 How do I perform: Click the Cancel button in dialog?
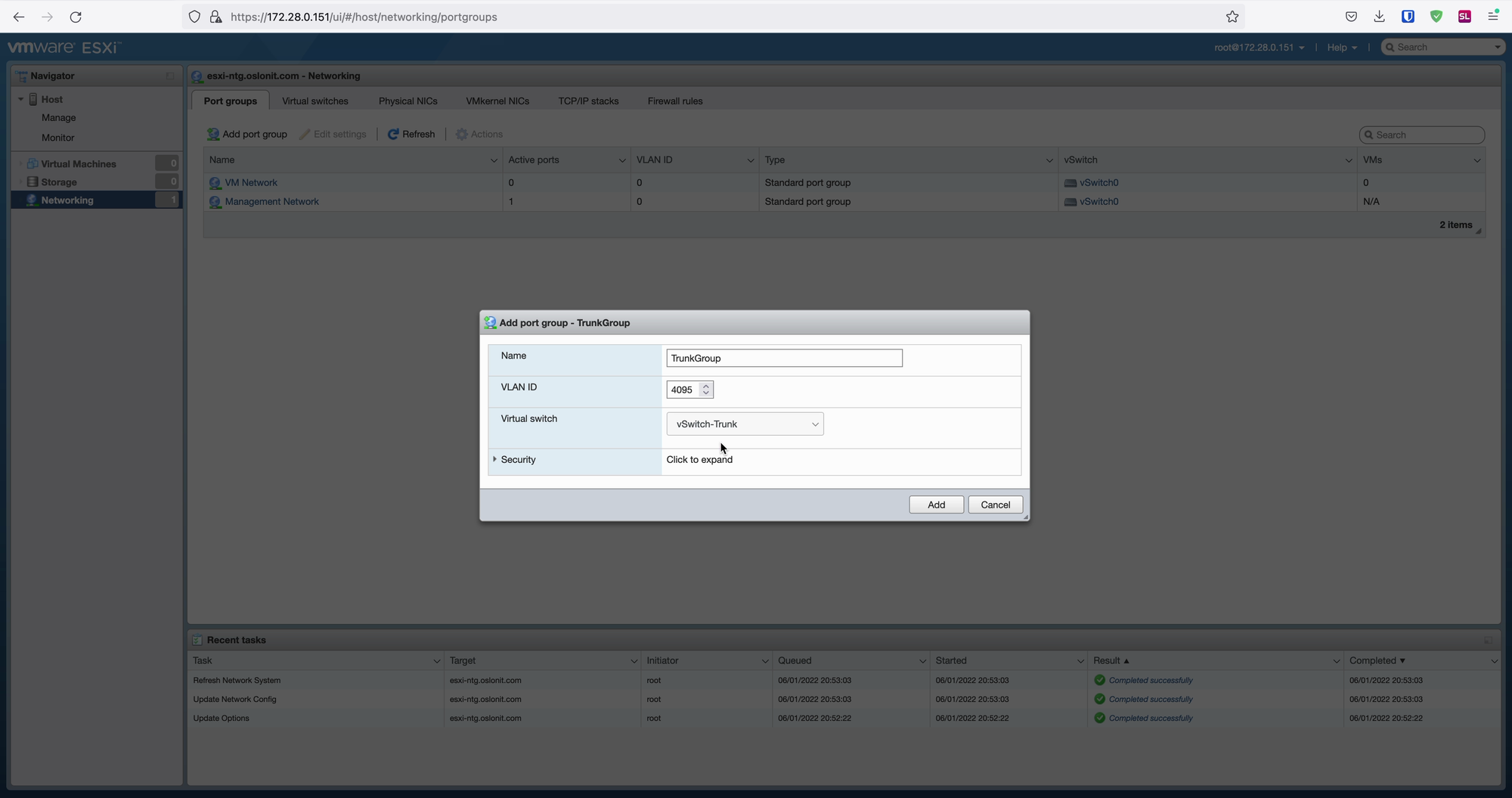click(x=995, y=505)
